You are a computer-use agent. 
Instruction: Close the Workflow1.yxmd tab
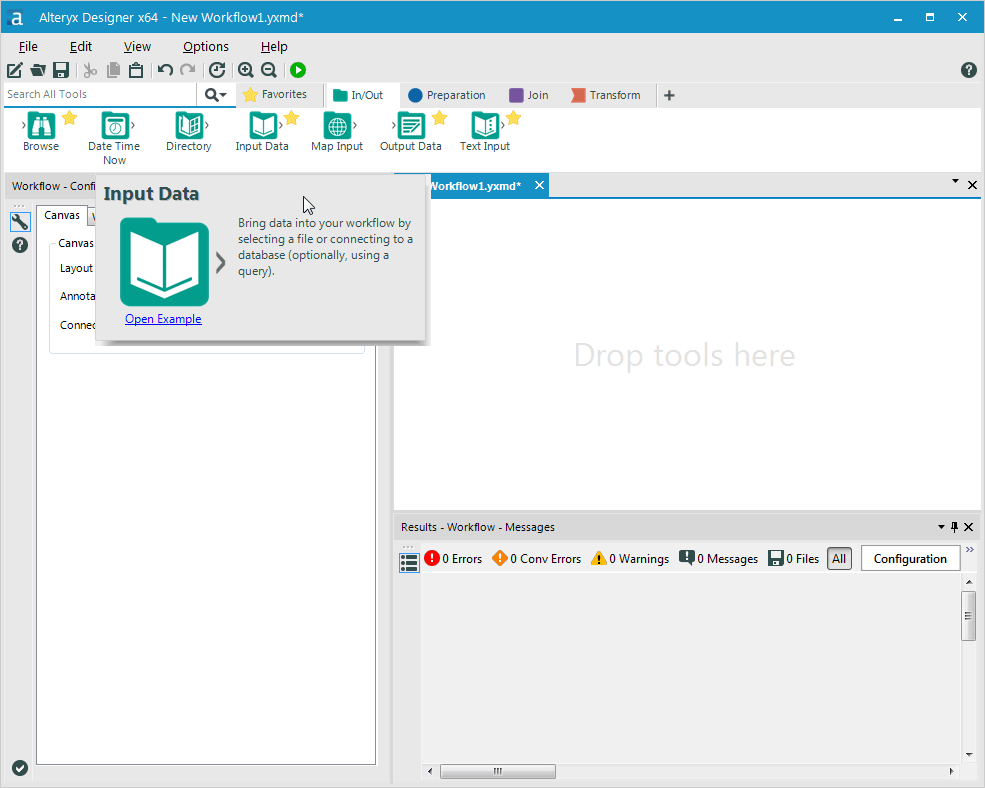pos(539,185)
